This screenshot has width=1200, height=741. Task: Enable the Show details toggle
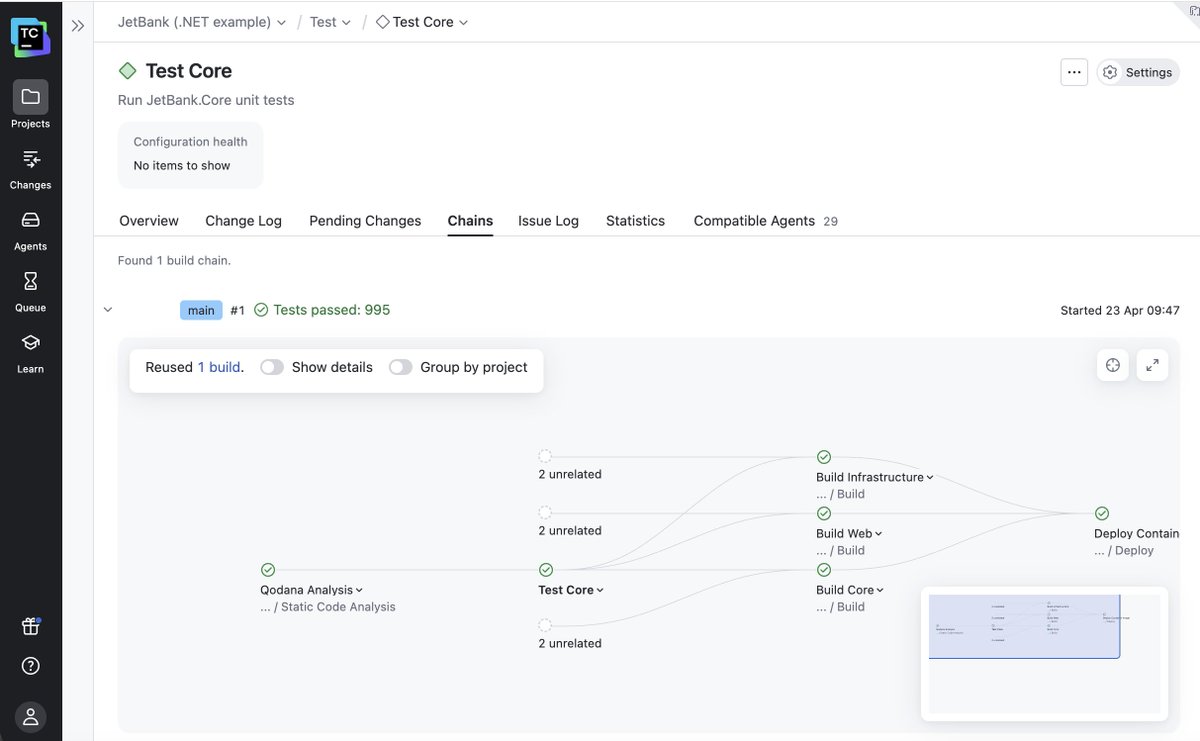coord(272,367)
